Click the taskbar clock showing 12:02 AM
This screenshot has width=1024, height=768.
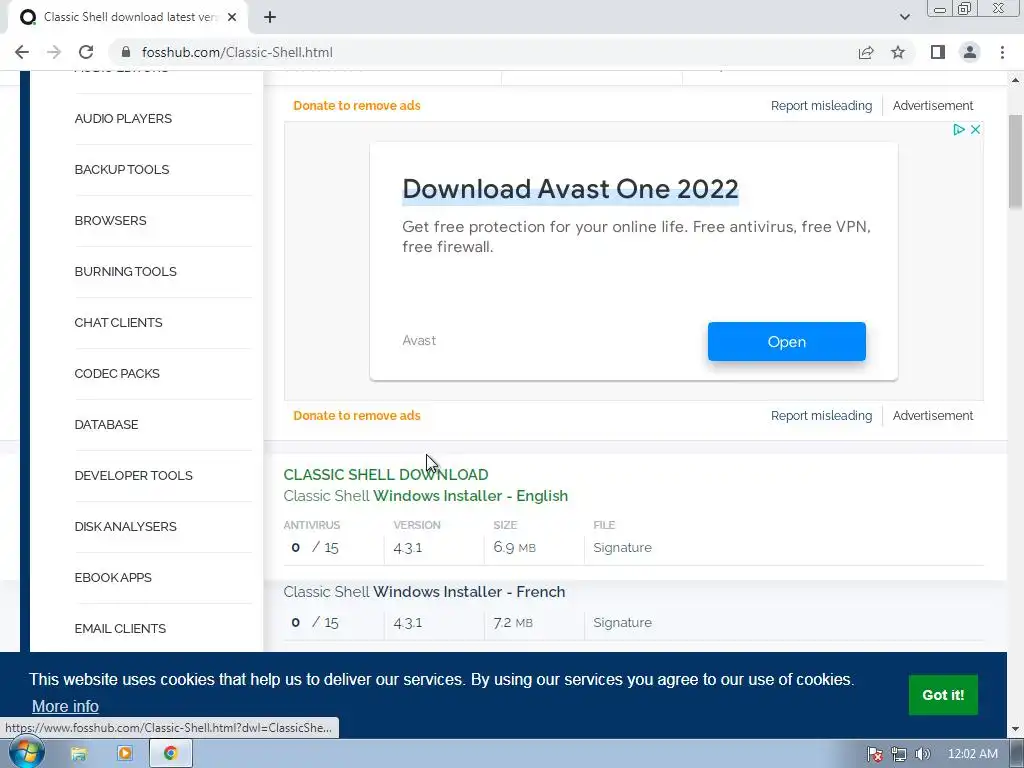click(x=972, y=754)
